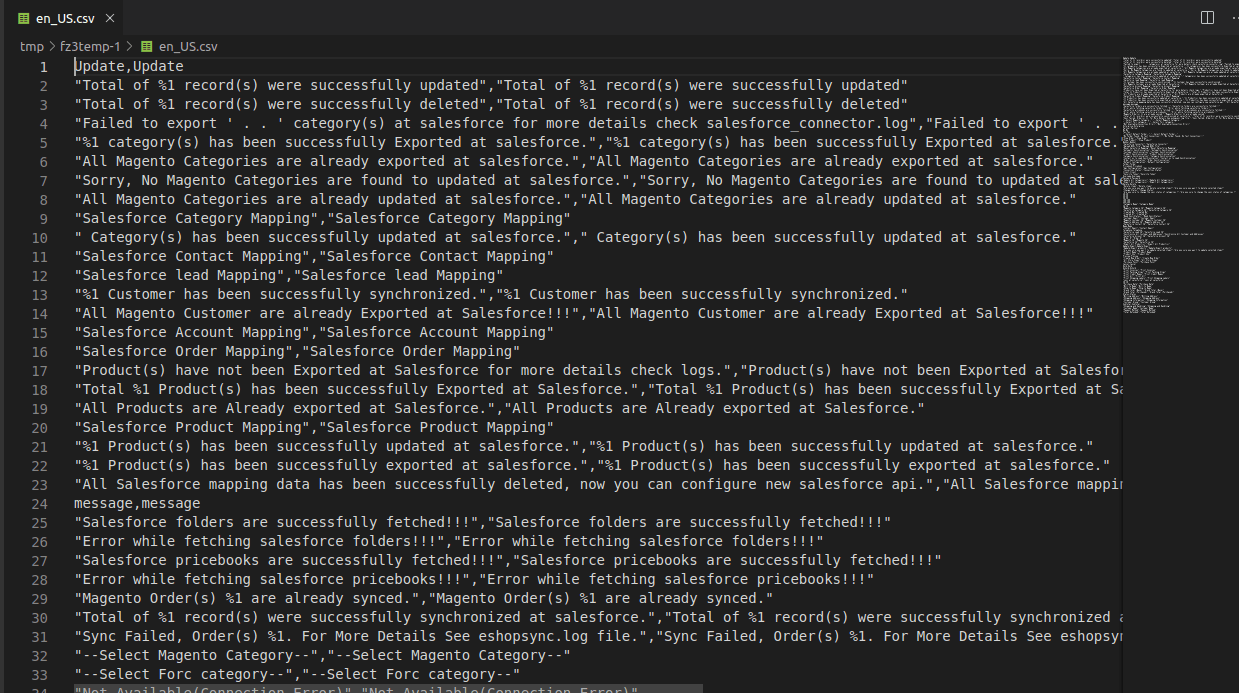This screenshot has width=1239, height=693.
Task: Click the CSV file icon in the tab
Action: tap(24, 18)
